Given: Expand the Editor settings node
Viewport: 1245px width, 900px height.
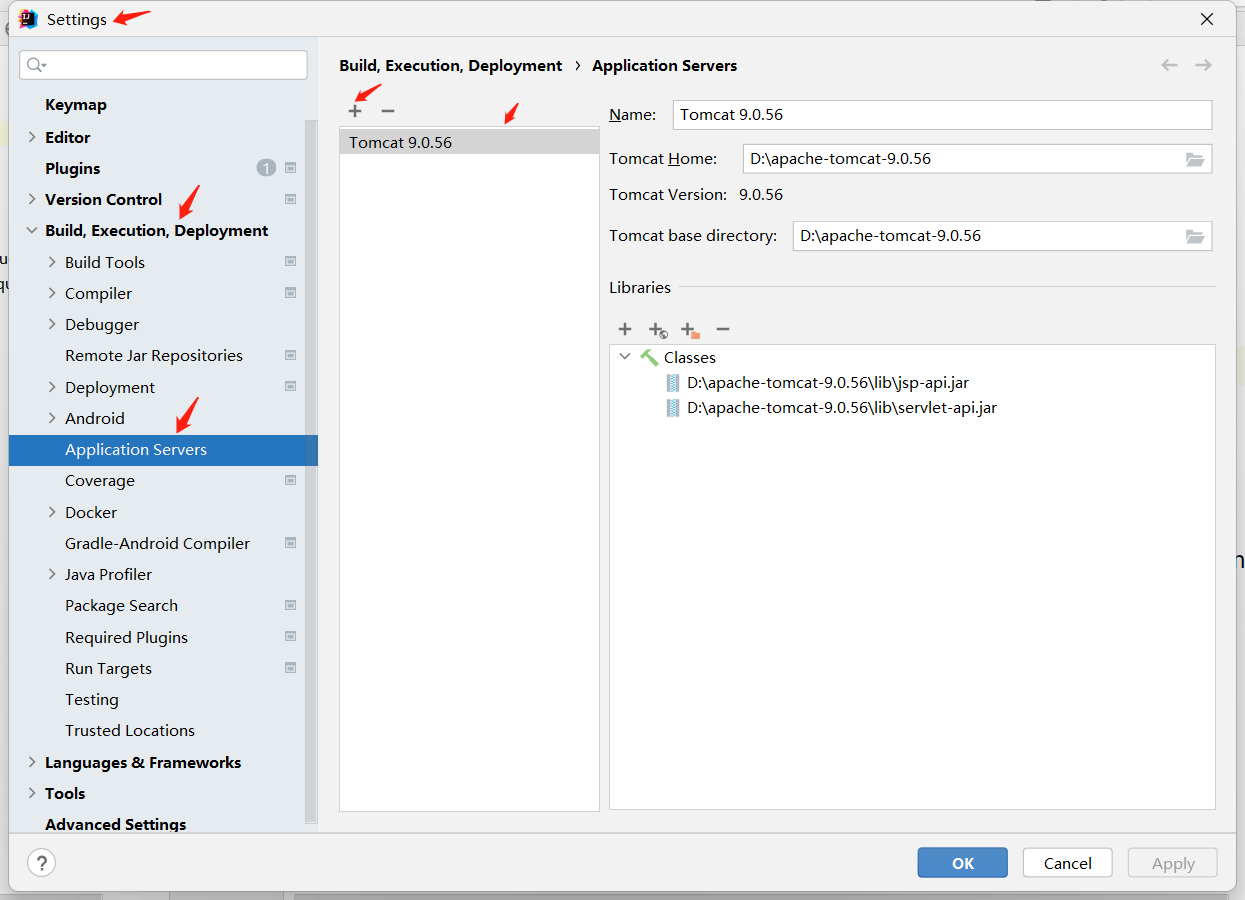Looking at the screenshot, I should (x=32, y=137).
